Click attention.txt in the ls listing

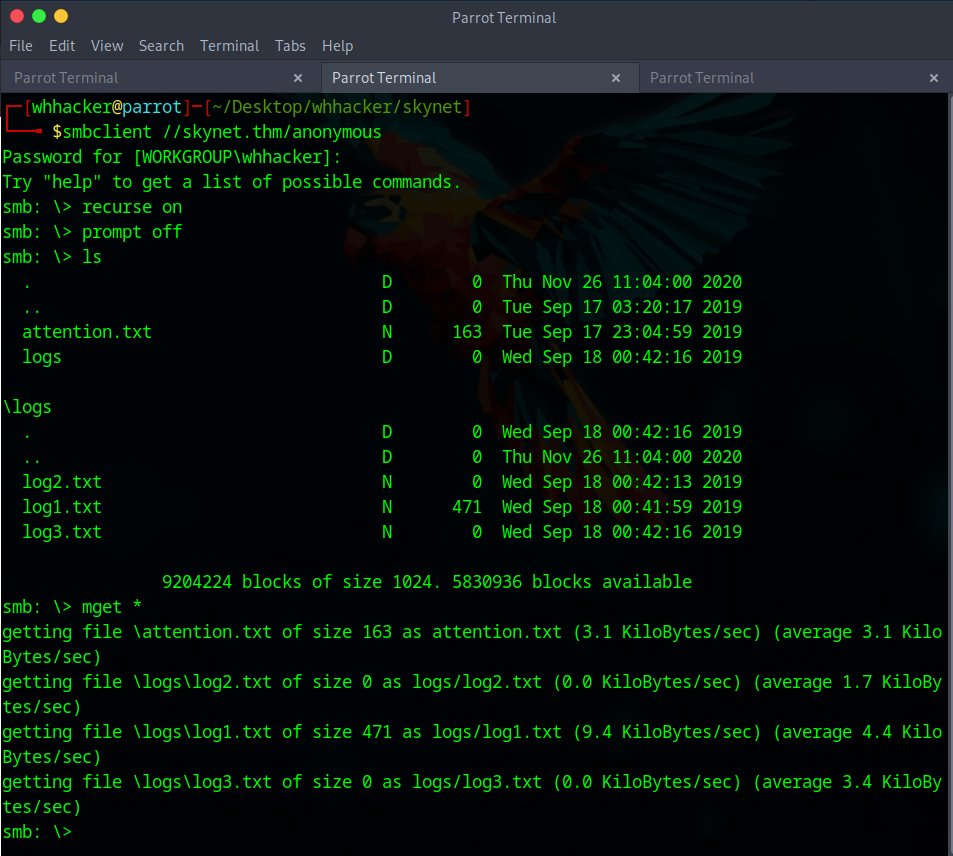[87, 332]
